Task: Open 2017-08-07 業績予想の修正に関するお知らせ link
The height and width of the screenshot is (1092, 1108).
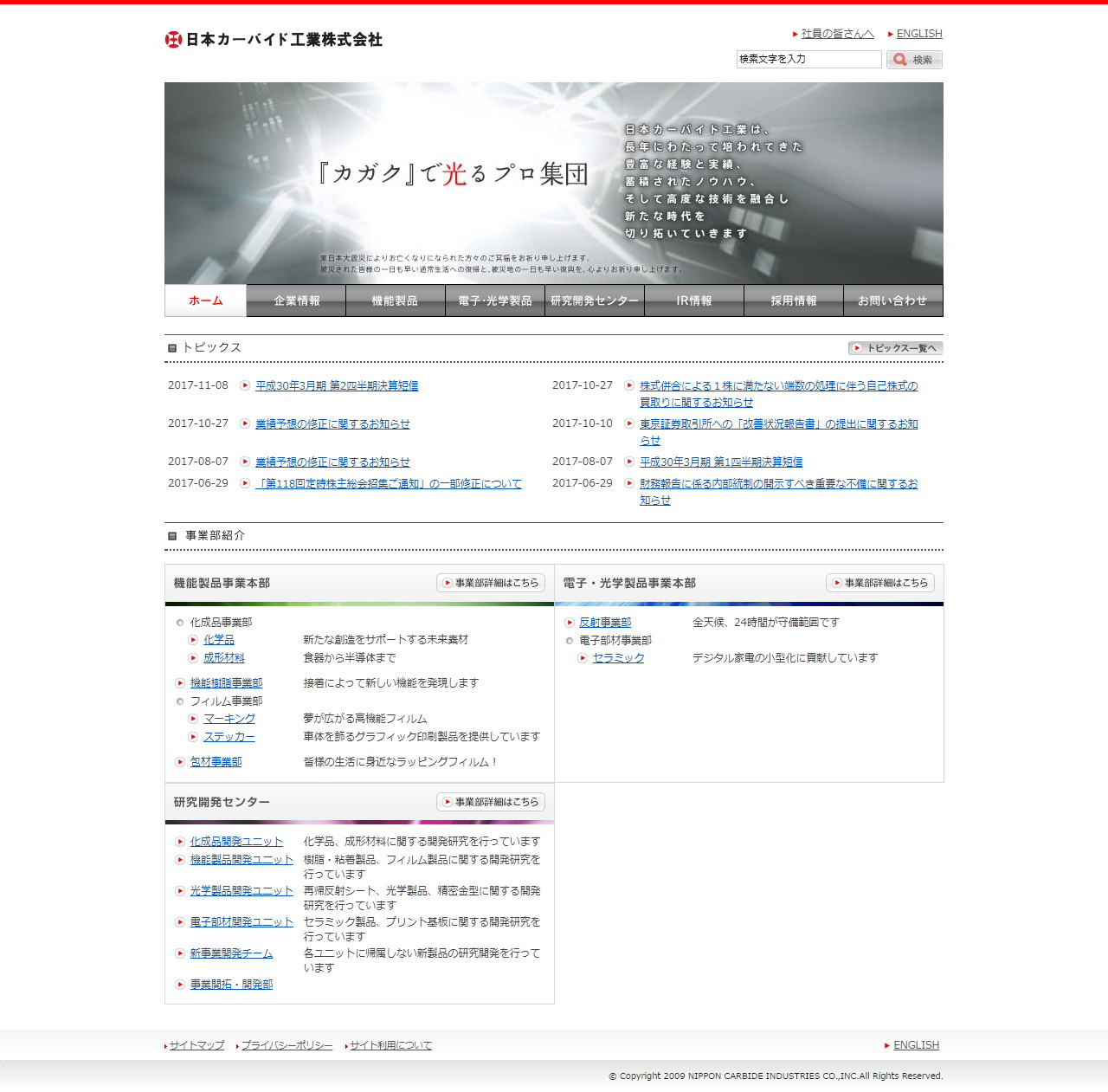Action: [x=332, y=462]
